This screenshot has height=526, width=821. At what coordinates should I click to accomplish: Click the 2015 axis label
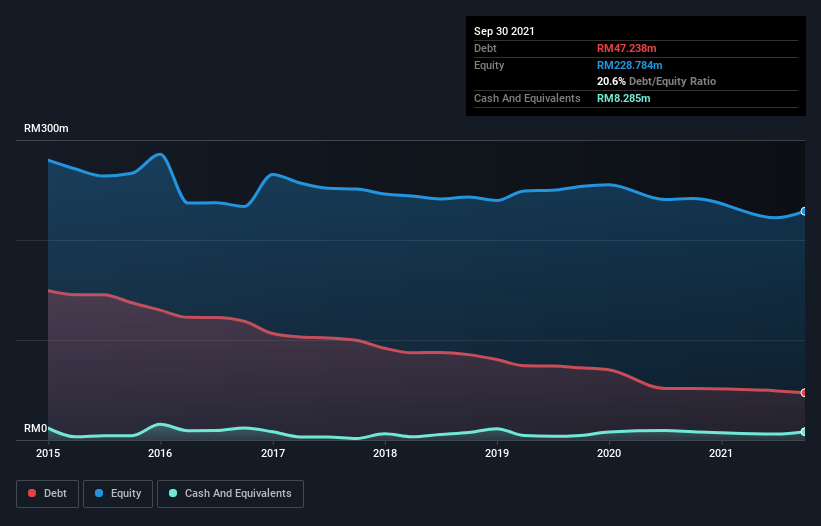pyautogui.click(x=48, y=453)
